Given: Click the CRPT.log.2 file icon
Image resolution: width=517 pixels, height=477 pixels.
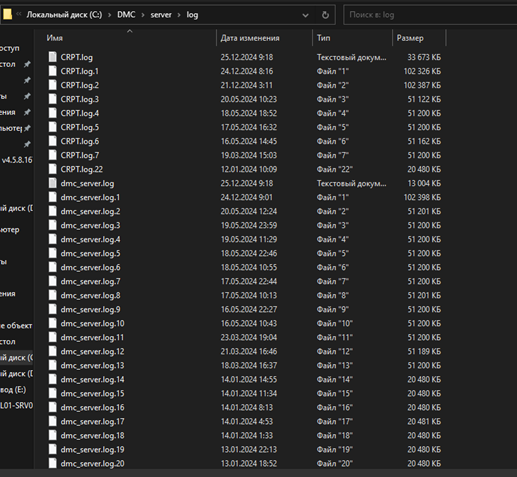Looking at the screenshot, I should coord(52,85).
